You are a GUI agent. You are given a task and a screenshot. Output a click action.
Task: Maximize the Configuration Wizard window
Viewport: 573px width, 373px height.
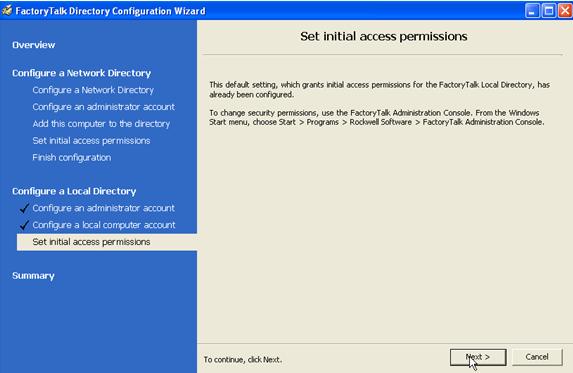click(x=549, y=11)
